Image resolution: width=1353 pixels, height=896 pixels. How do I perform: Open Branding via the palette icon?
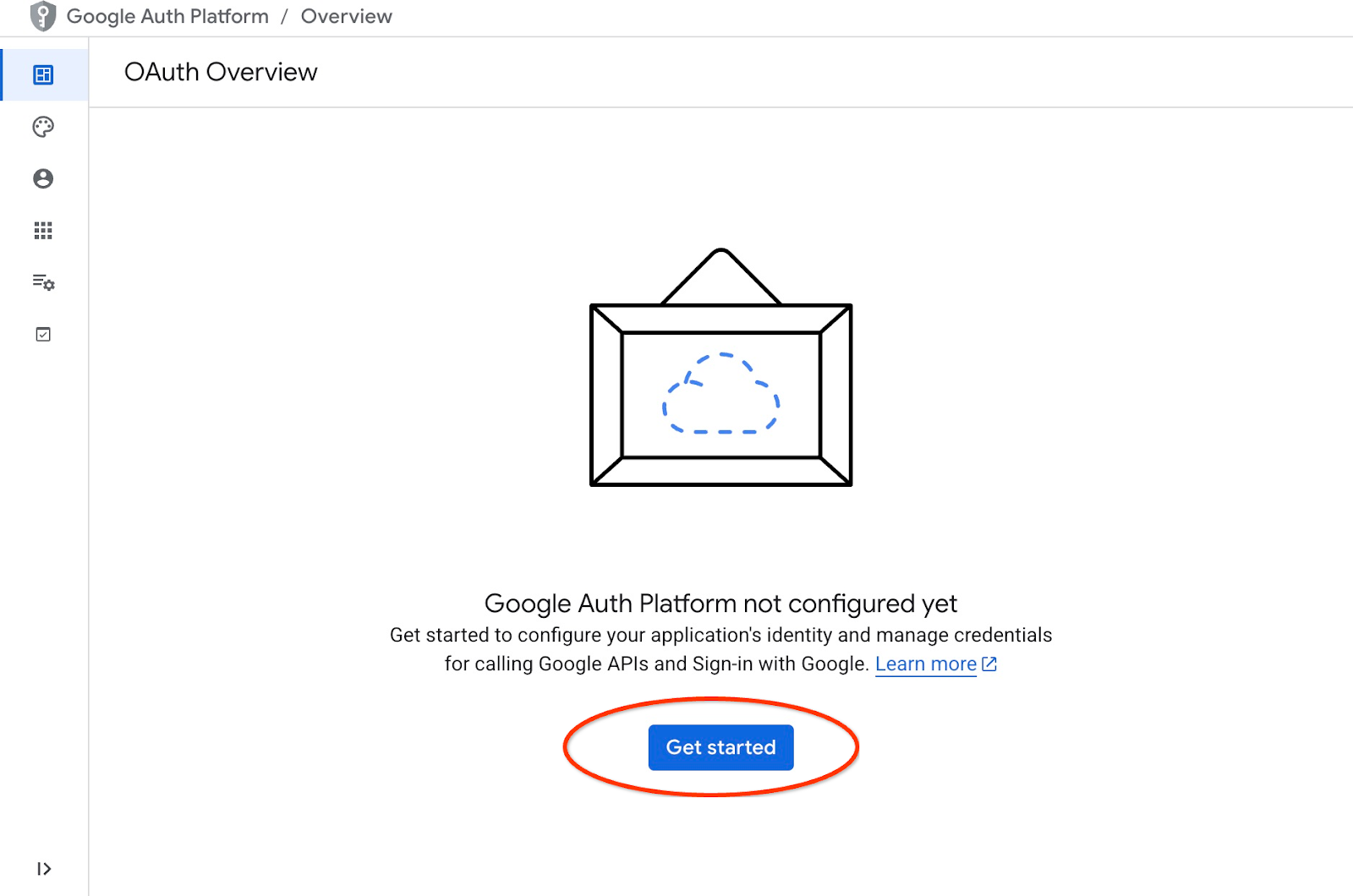point(43,127)
